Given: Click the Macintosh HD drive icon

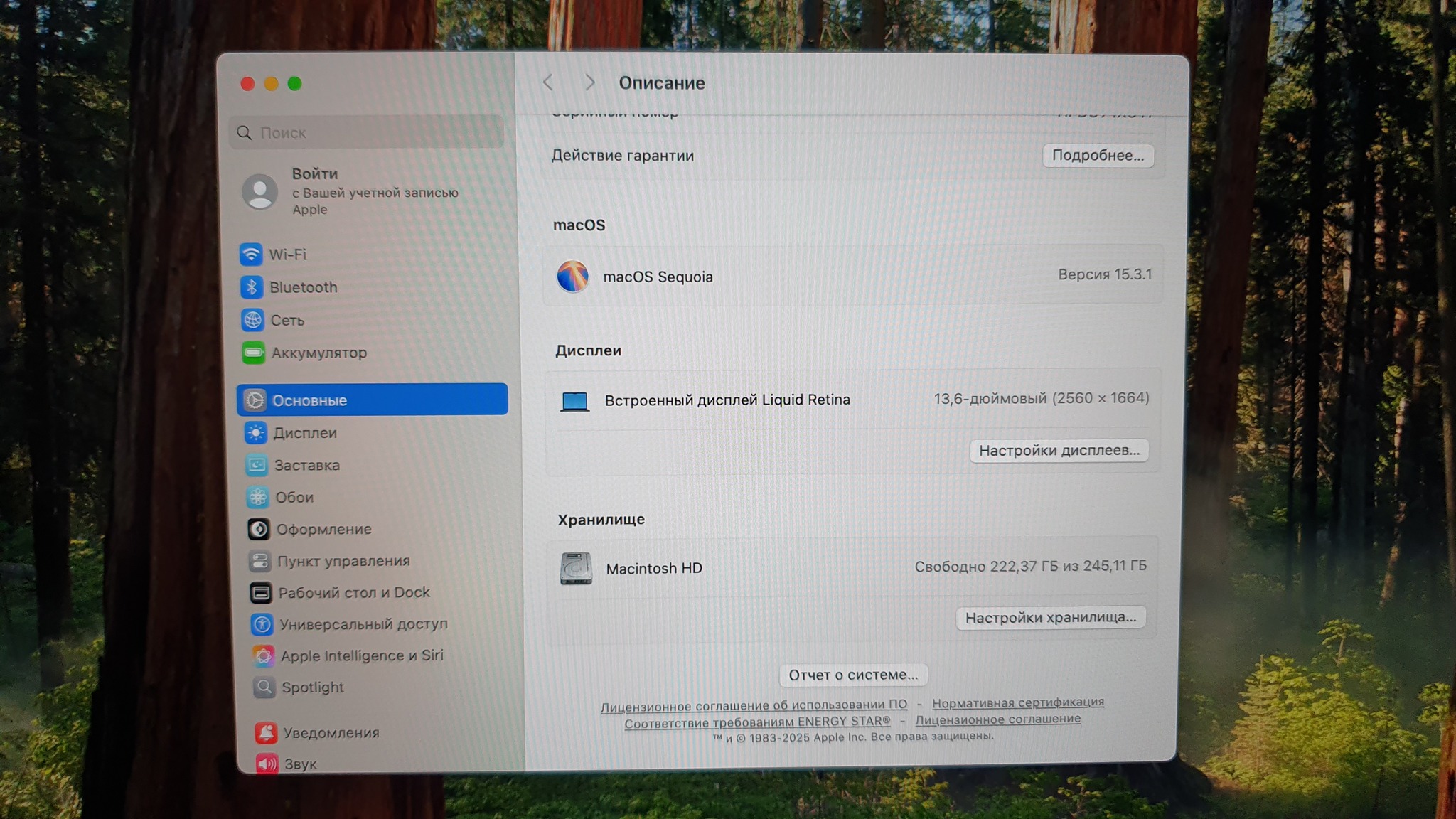Looking at the screenshot, I should pos(576,568).
